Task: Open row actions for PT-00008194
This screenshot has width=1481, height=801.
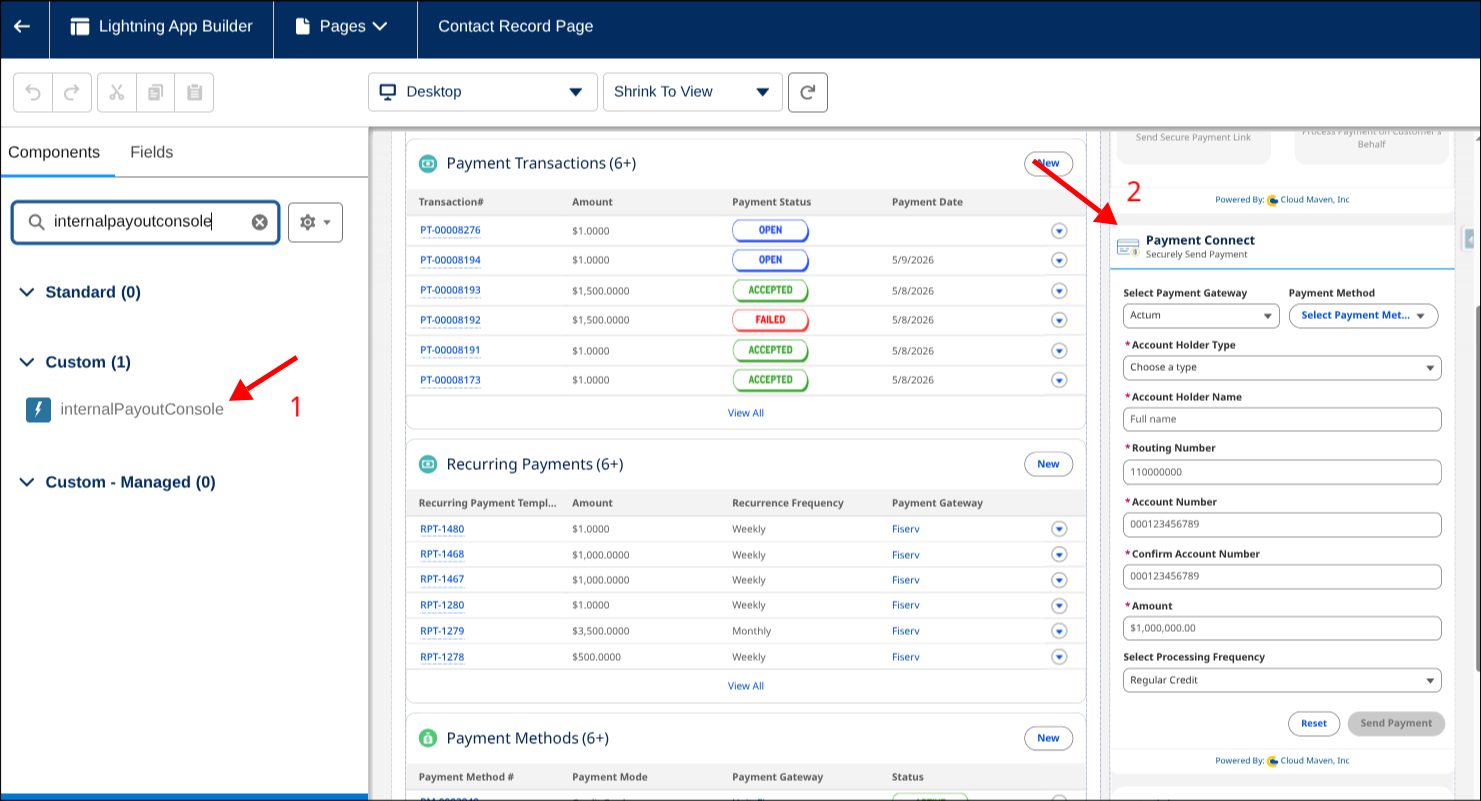Action: pyautogui.click(x=1059, y=260)
